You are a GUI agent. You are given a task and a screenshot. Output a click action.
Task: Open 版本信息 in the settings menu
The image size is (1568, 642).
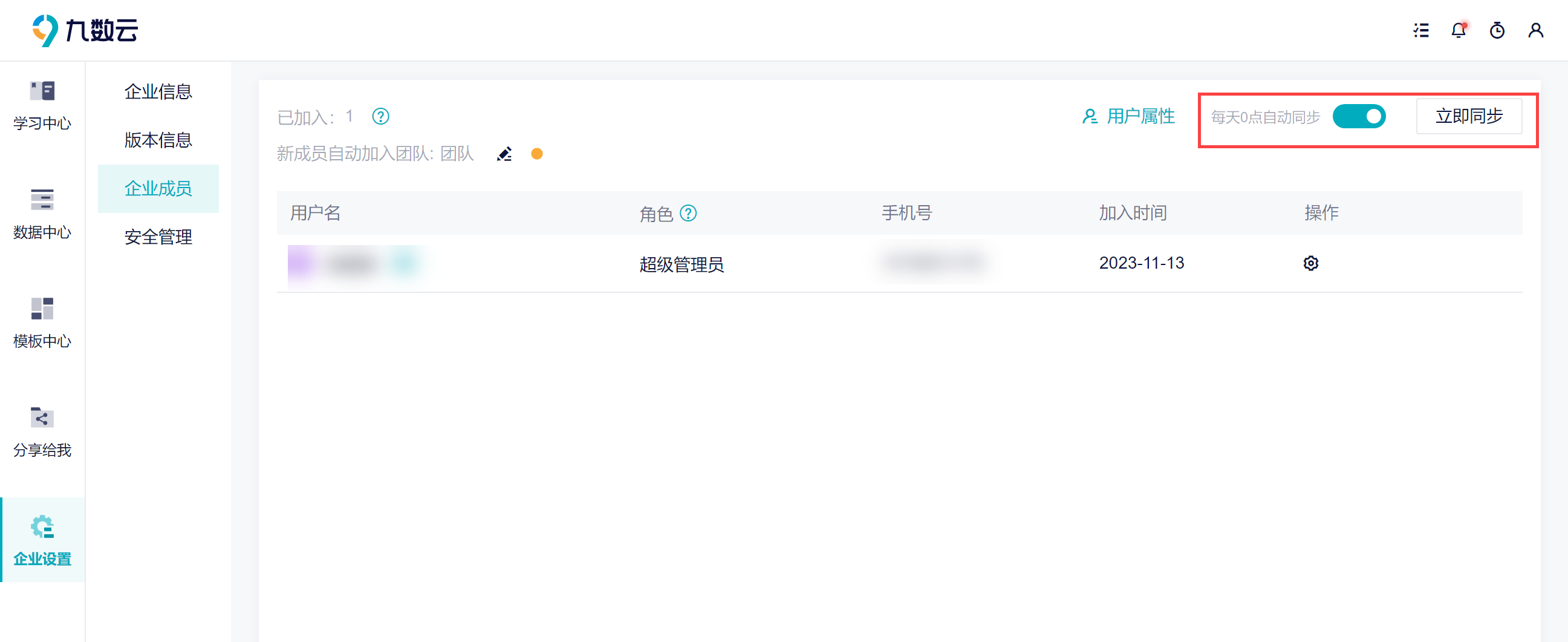pos(158,140)
